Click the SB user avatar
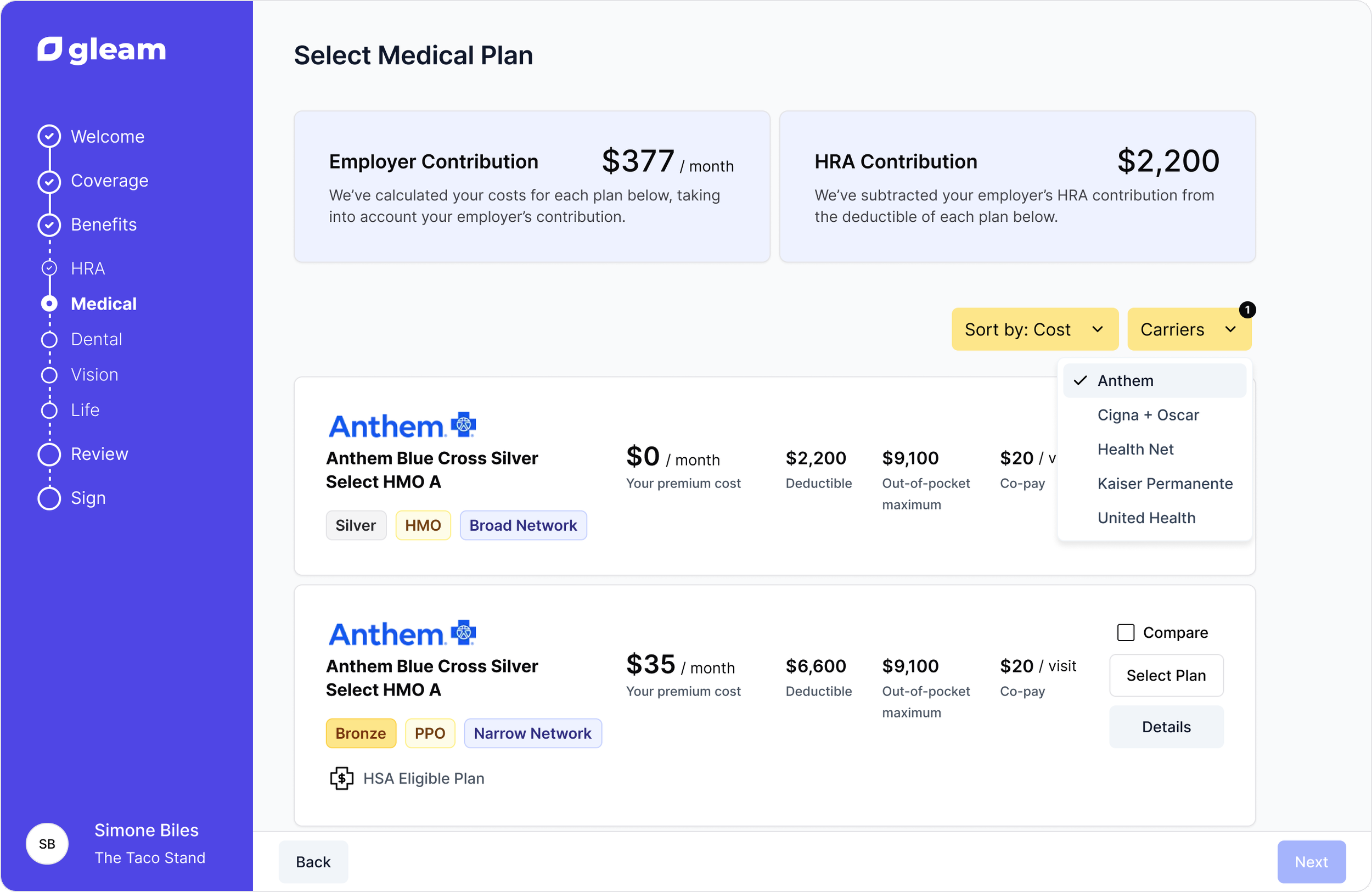Viewport: 1372px width, 892px height. point(47,844)
